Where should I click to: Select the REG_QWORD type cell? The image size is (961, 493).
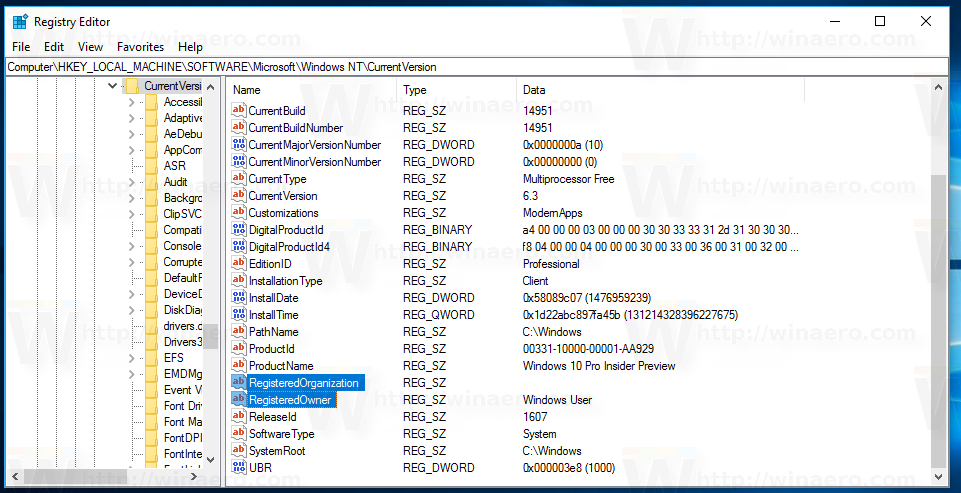438,315
